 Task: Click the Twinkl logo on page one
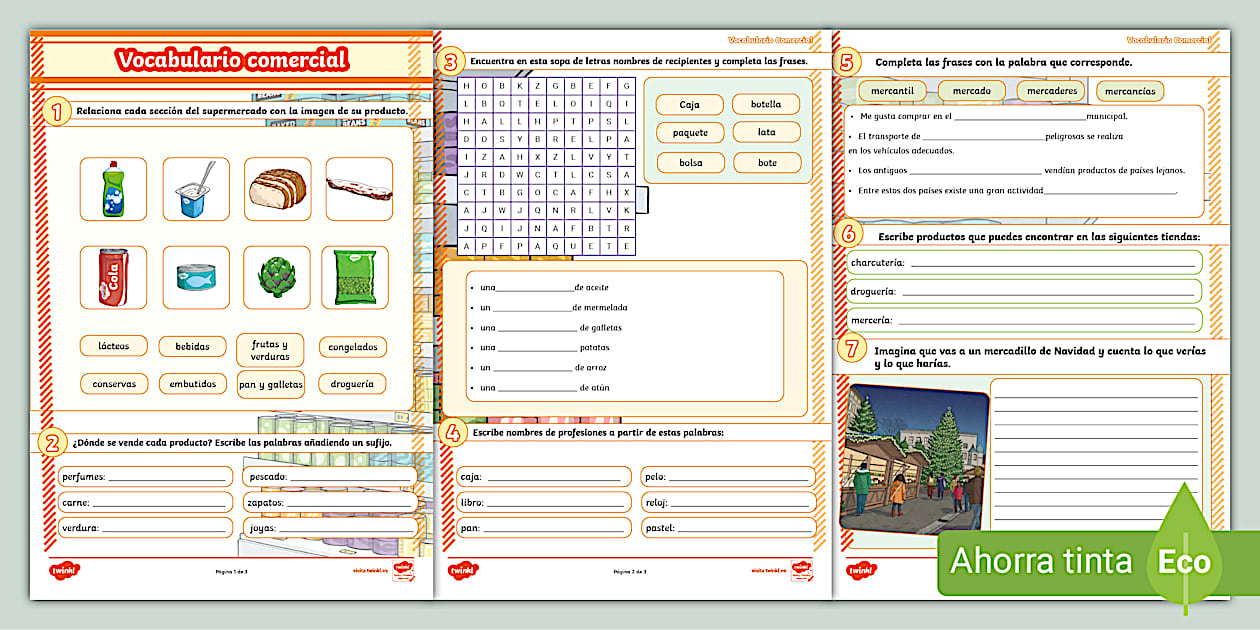[64, 571]
